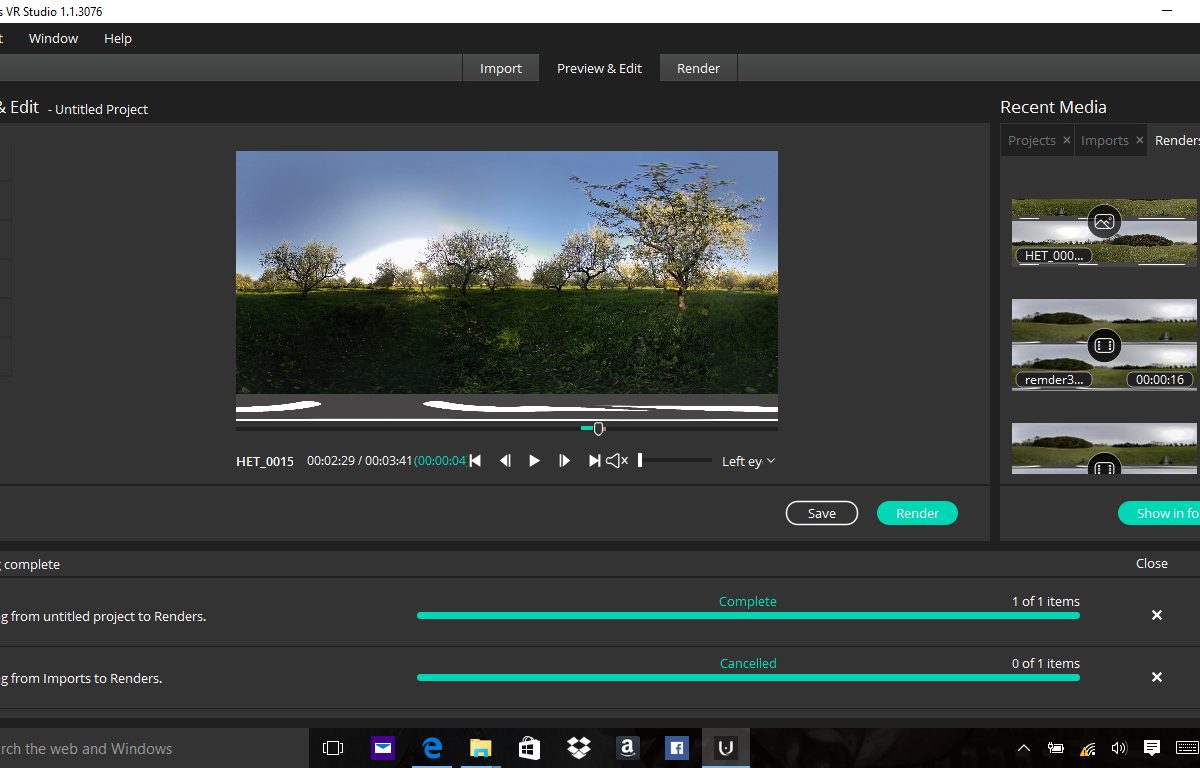This screenshot has height=768, width=1200.
Task: Click the Save button
Action: [822, 513]
